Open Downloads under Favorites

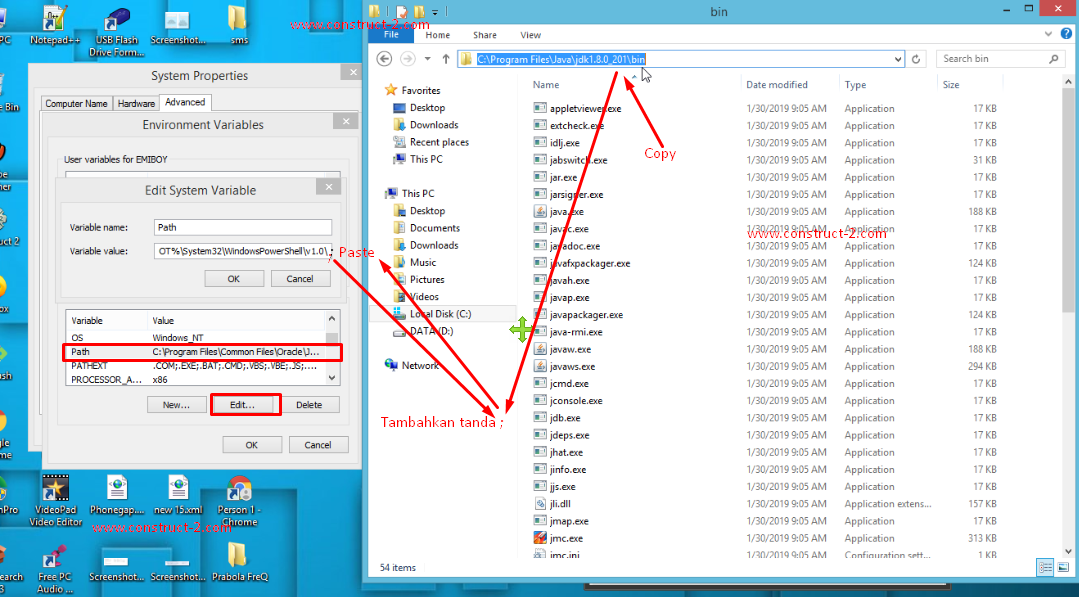(x=434, y=124)
